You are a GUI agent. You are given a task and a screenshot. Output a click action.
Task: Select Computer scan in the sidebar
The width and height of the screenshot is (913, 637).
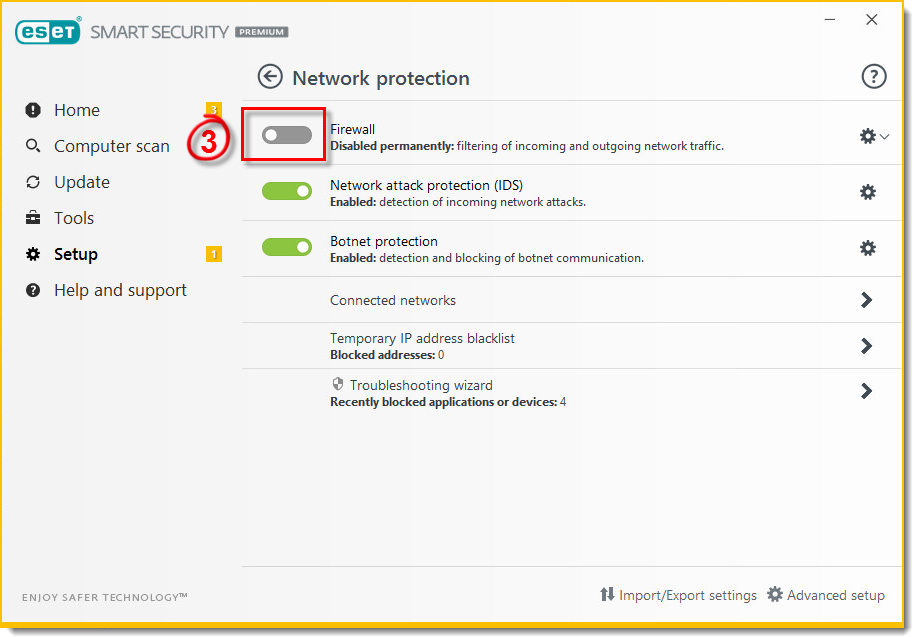point(112,146)
